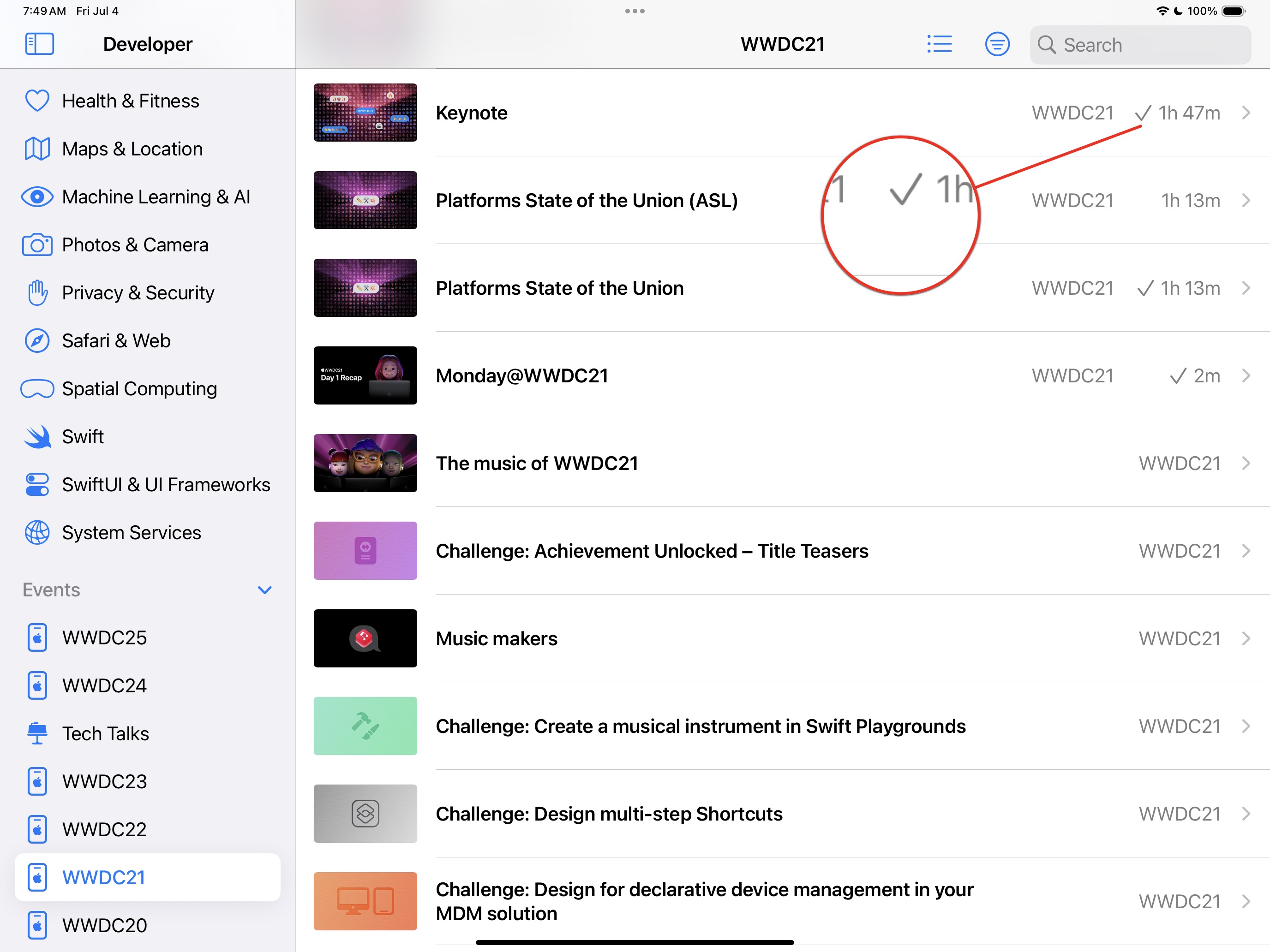Viewport: 1270px width, 952px height.
Task: Select SwiftUI & UI Frameworks toggle icon
Action: (x=37, y=484)
